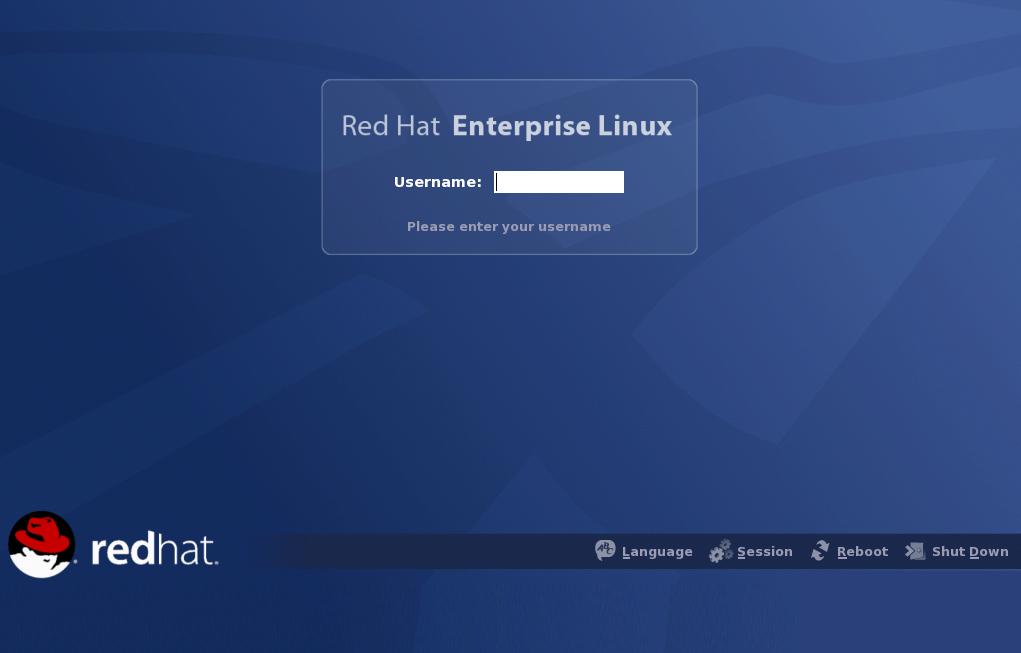Click the Language speech-bubble icon

point(605,550)
